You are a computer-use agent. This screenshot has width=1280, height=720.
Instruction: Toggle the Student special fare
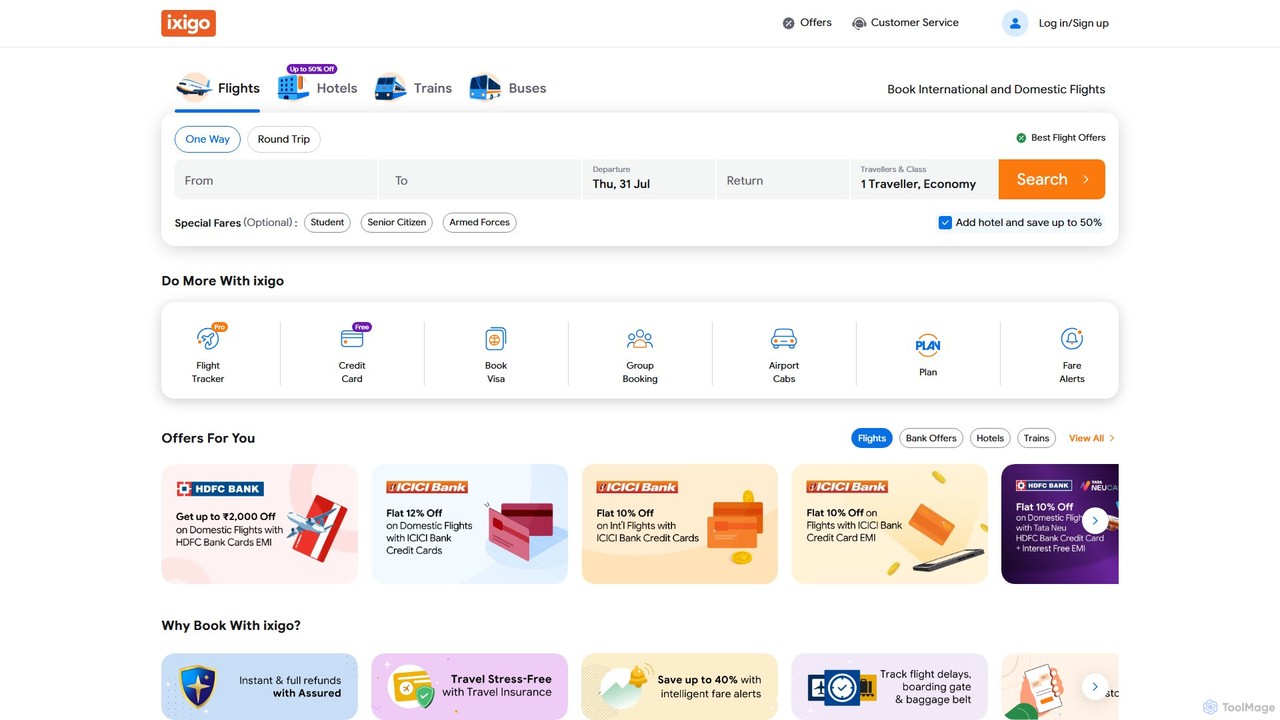pos(327,223)
